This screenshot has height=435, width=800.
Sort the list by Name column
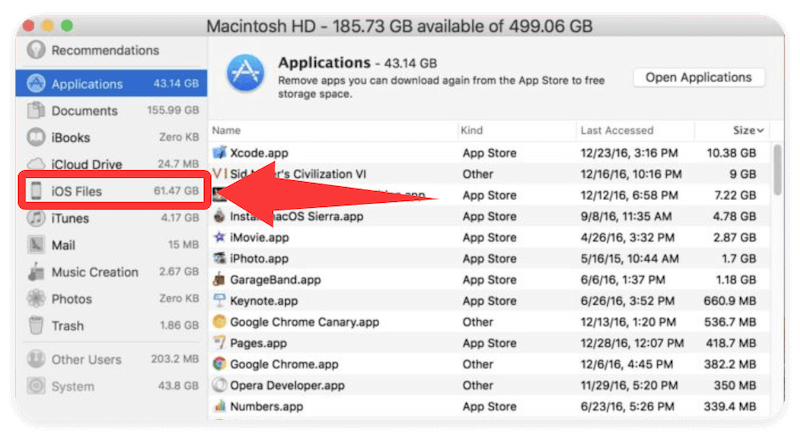coord(227,131)
